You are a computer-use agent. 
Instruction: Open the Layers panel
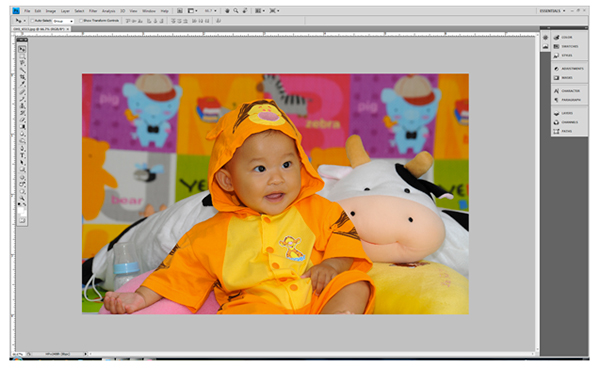[569, 113]
